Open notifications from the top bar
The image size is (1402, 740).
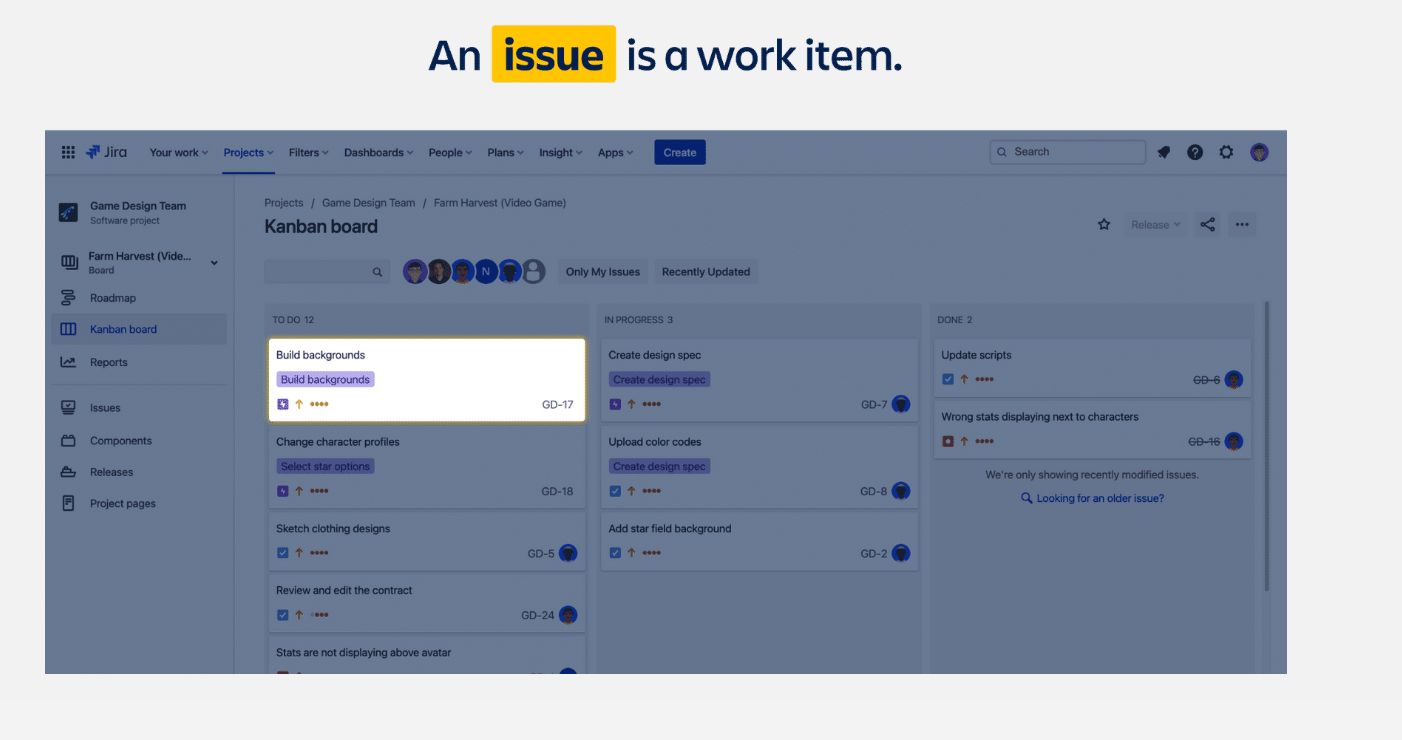click(x=1161, y=151)
